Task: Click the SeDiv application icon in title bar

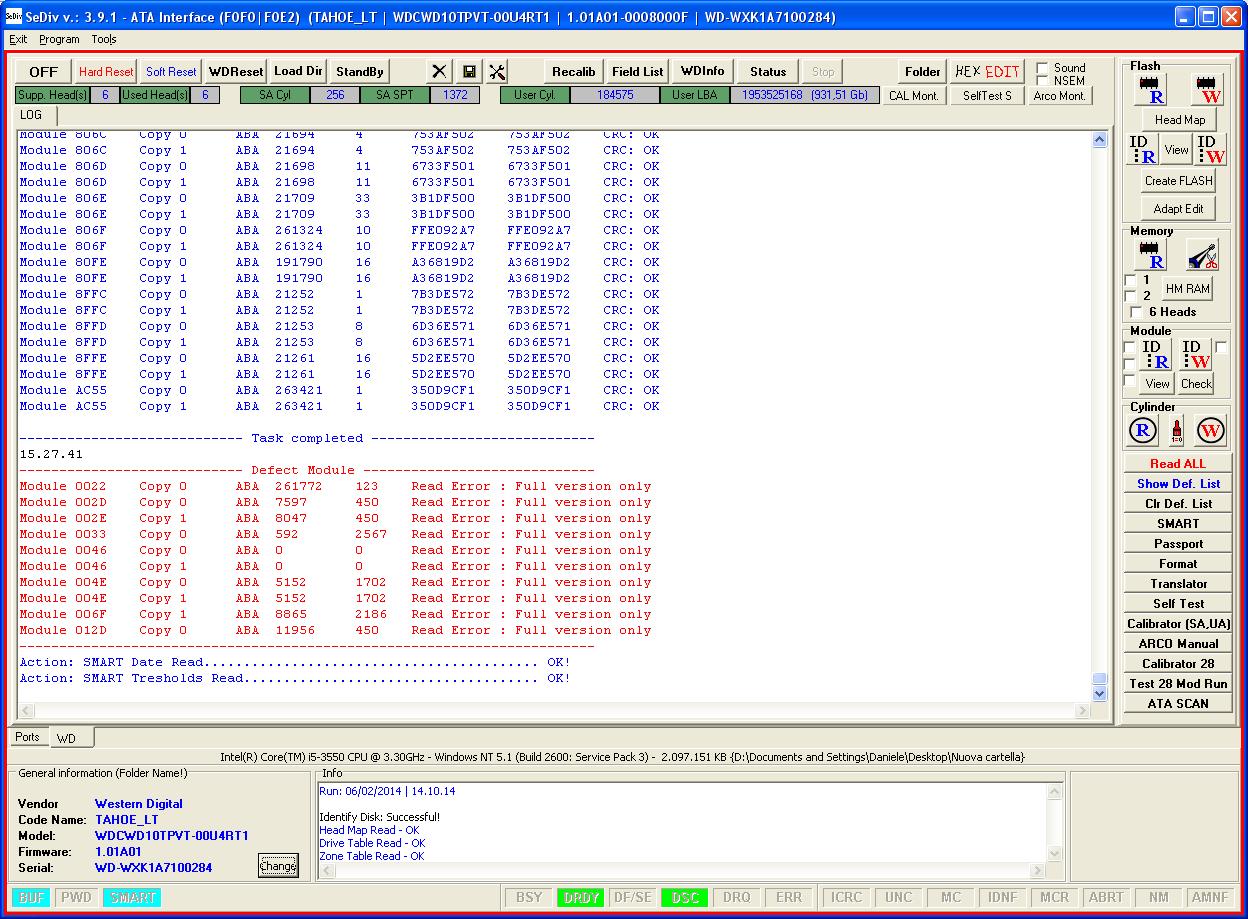Action: [x=14, y=16]
